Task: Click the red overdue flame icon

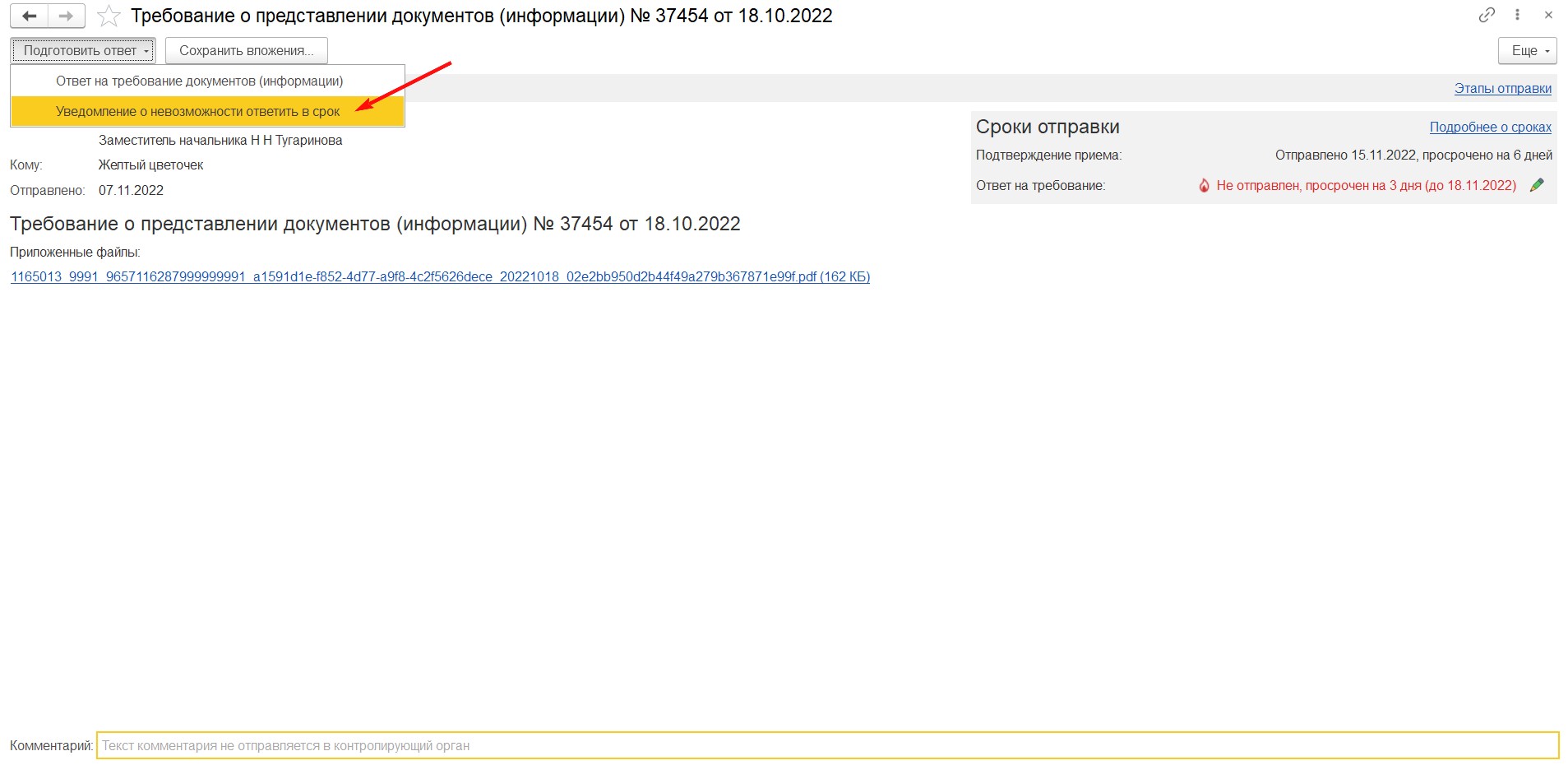Action: pos(1204,186)
